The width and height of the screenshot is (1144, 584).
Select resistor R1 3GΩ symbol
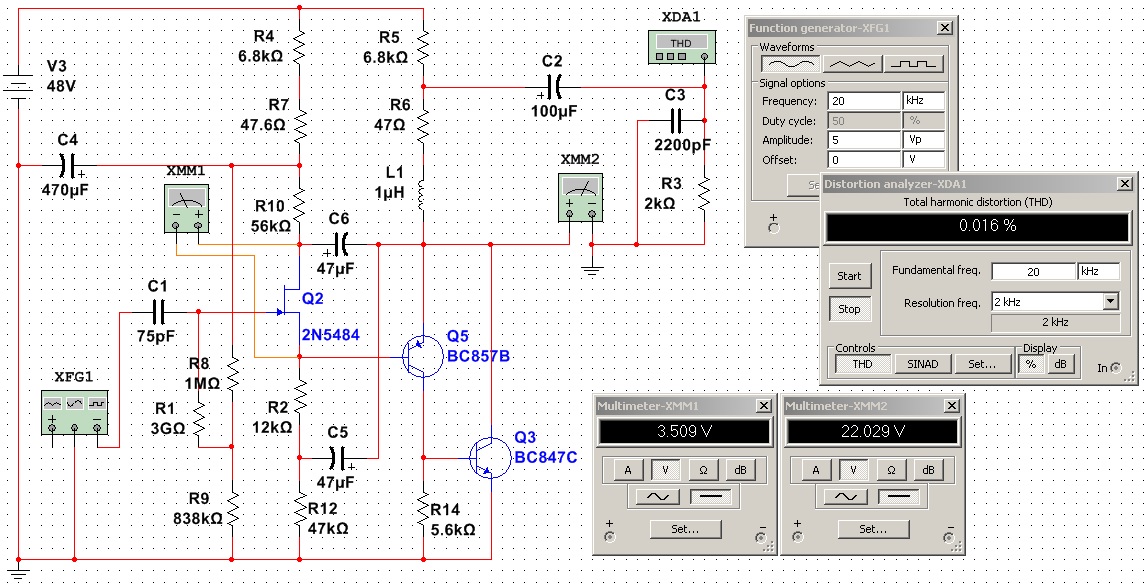[199, 420]
